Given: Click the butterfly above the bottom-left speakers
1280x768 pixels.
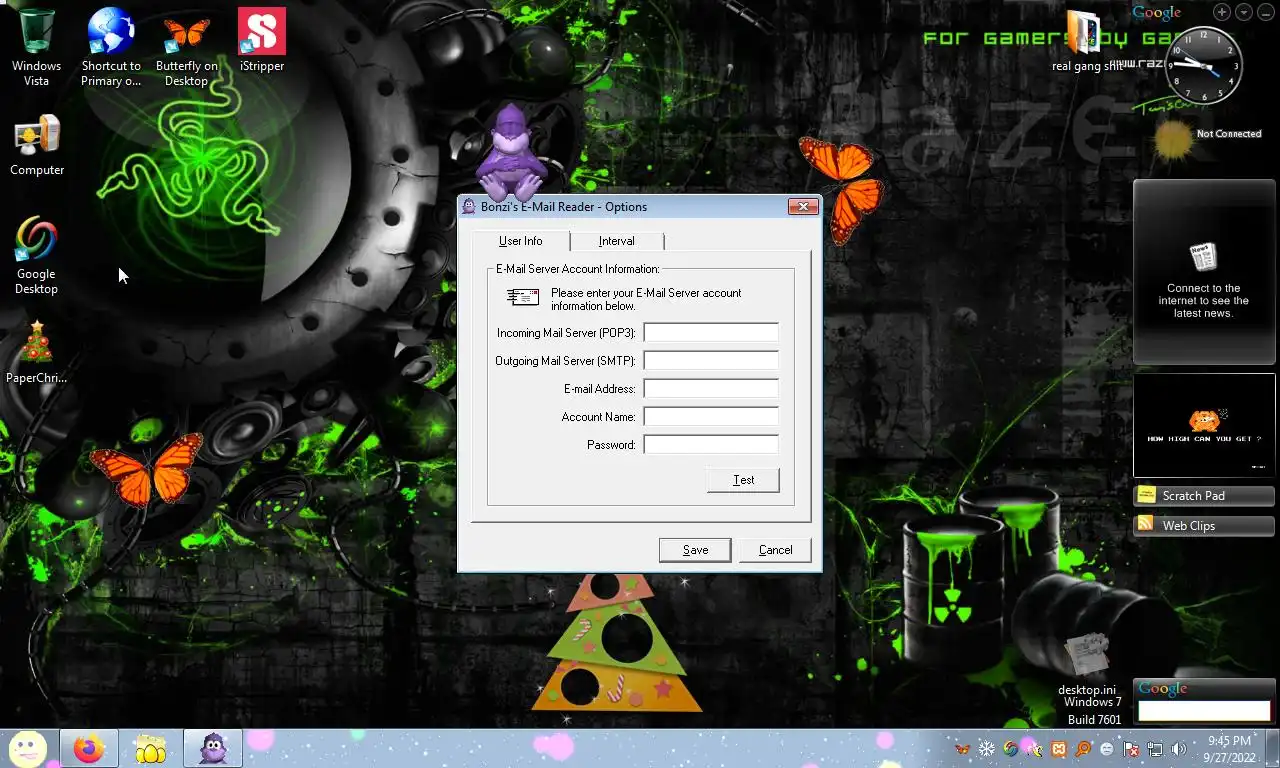Looking at the screenshot, I should 147,470.
